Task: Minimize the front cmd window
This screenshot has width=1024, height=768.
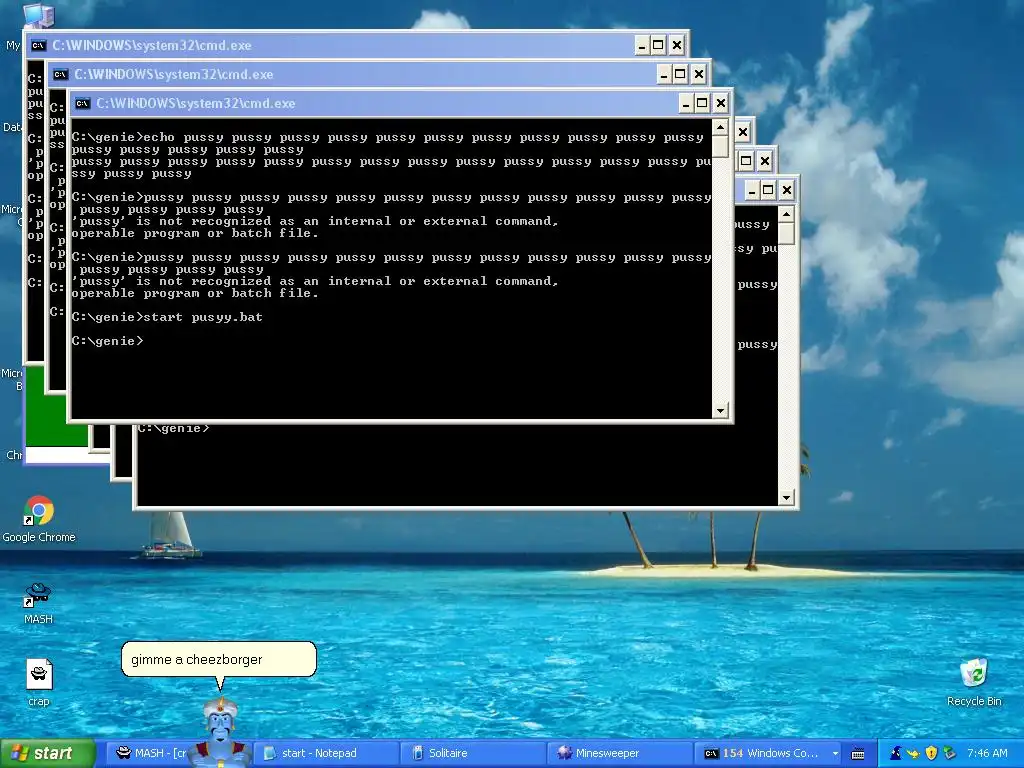Action: [x=686, y=103]
